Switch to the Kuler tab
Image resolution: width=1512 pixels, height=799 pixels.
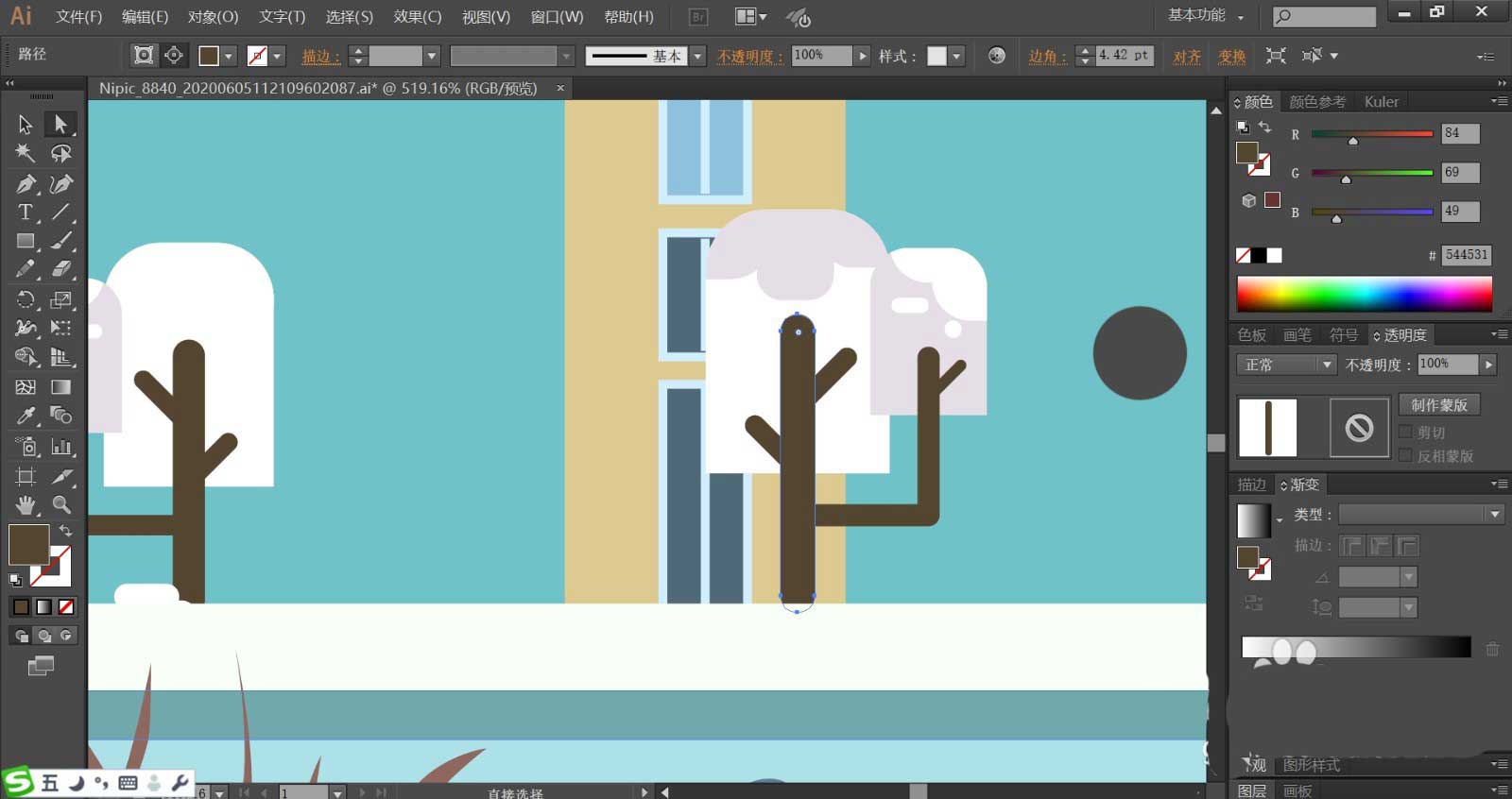point(1381,102)
